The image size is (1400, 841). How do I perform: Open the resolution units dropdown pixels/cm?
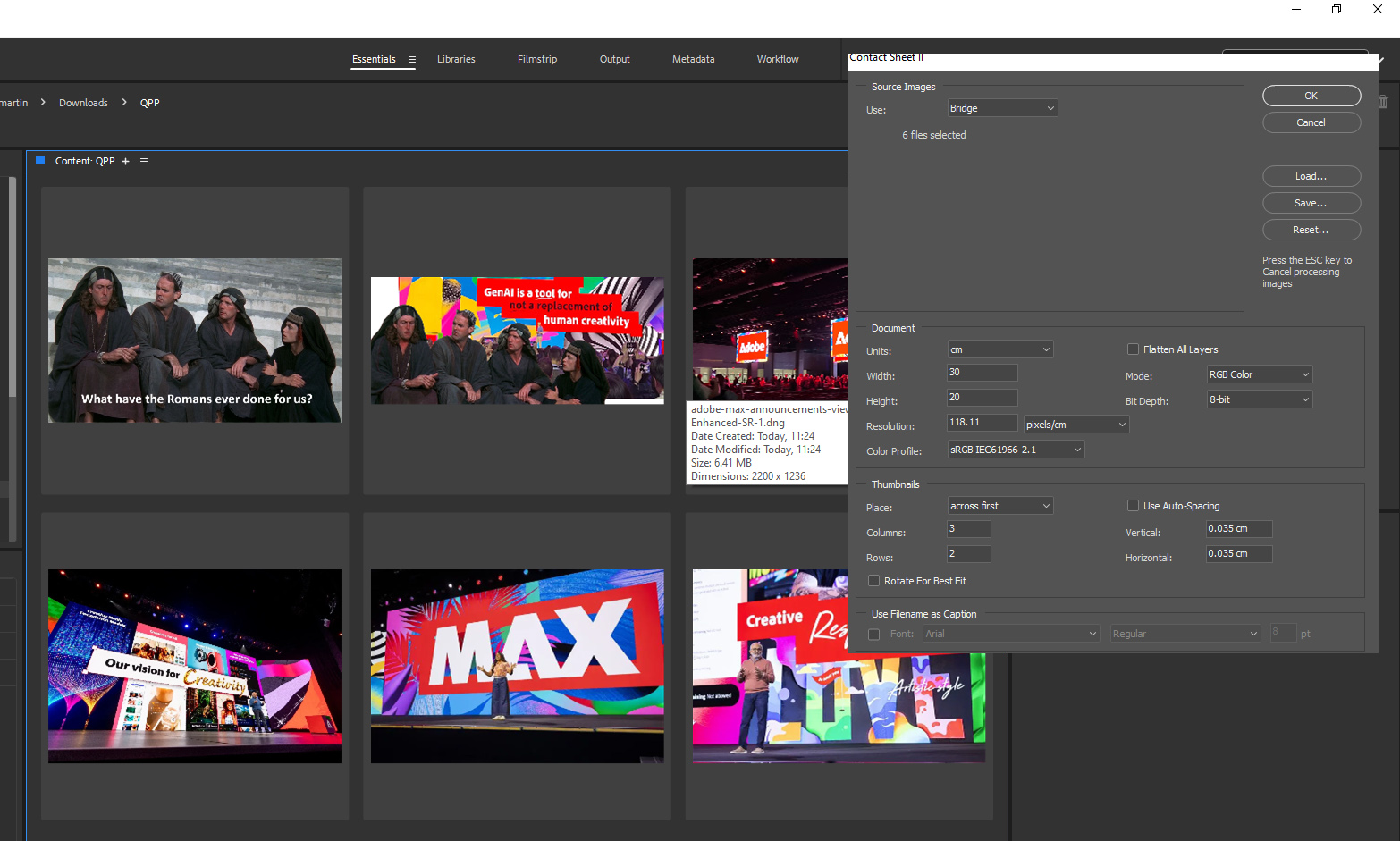click(1076, 425)
